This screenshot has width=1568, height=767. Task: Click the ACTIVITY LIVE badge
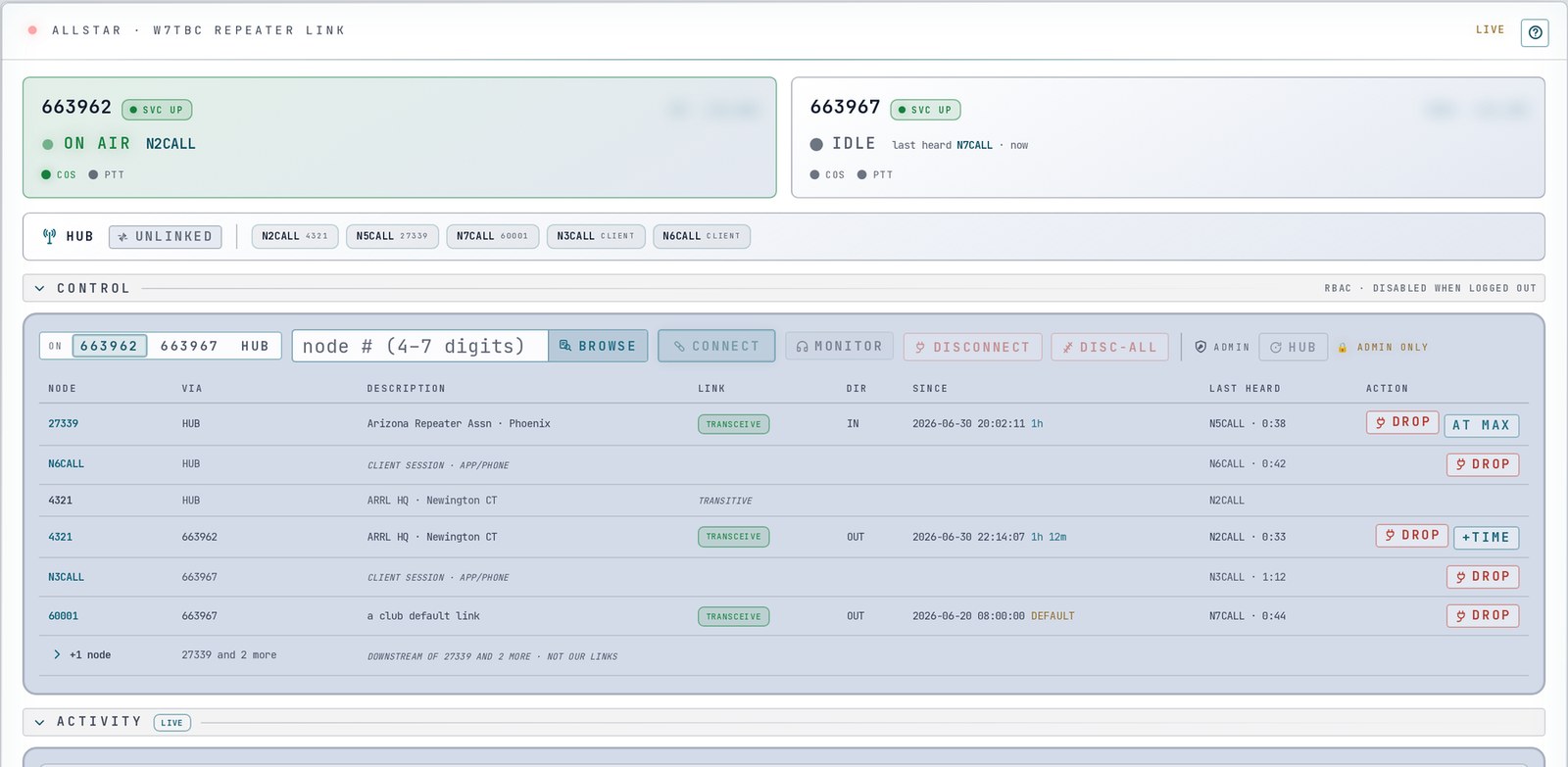point(172,723)
